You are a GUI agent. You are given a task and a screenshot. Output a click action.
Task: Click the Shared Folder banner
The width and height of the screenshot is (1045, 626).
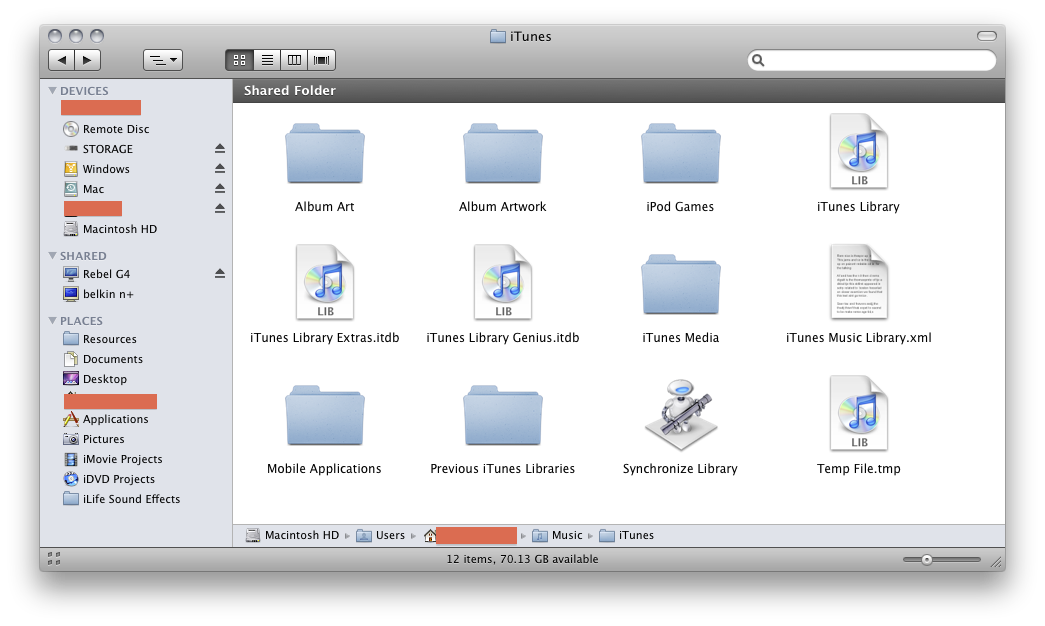pyautogui.click(x=618, y=91)
